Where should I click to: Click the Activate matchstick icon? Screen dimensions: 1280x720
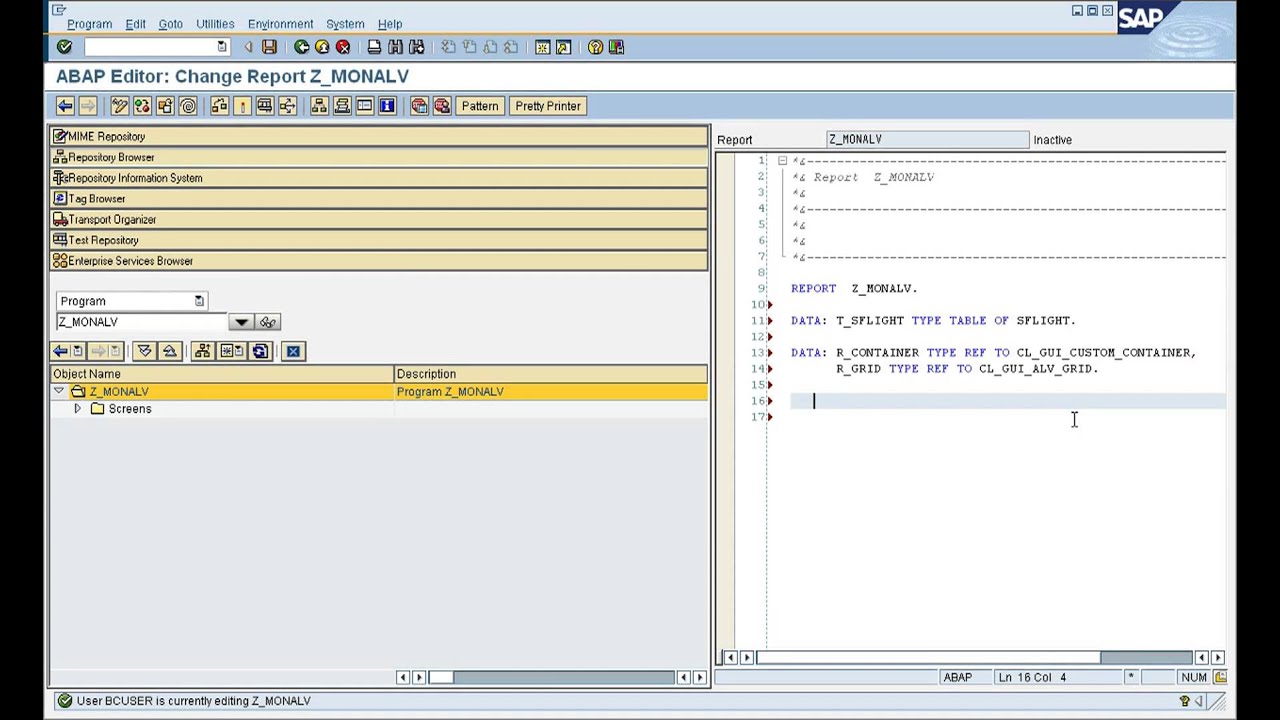pyautogui.click(x=242, y=106)
